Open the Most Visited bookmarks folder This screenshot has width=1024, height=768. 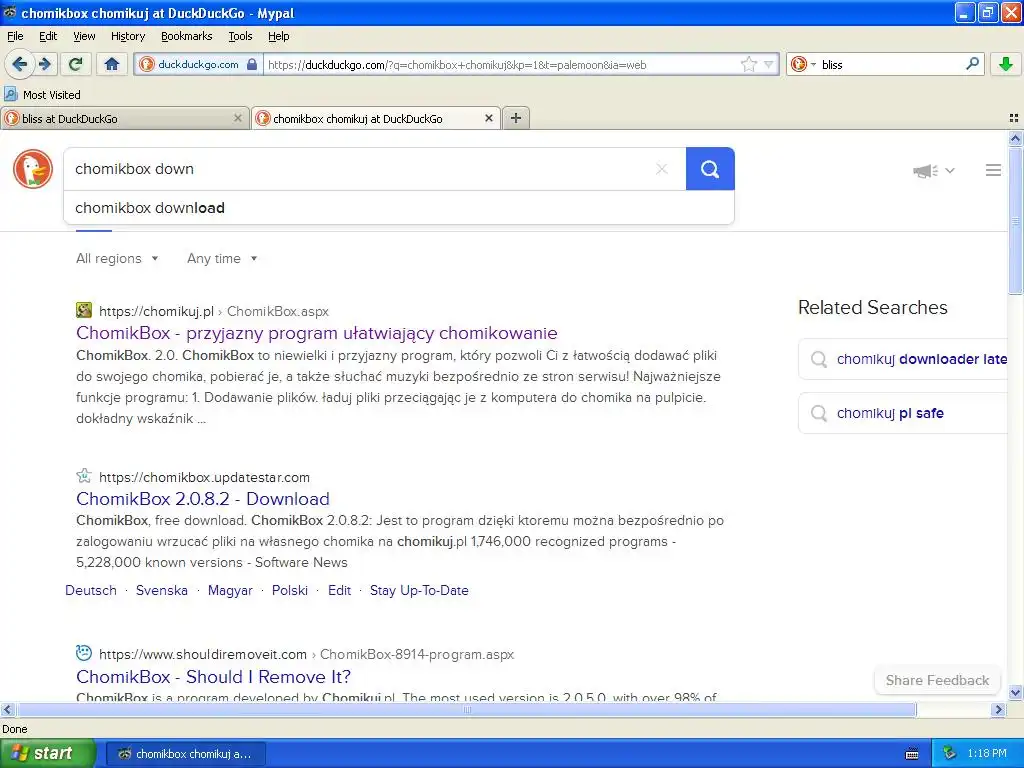[42, 95]
